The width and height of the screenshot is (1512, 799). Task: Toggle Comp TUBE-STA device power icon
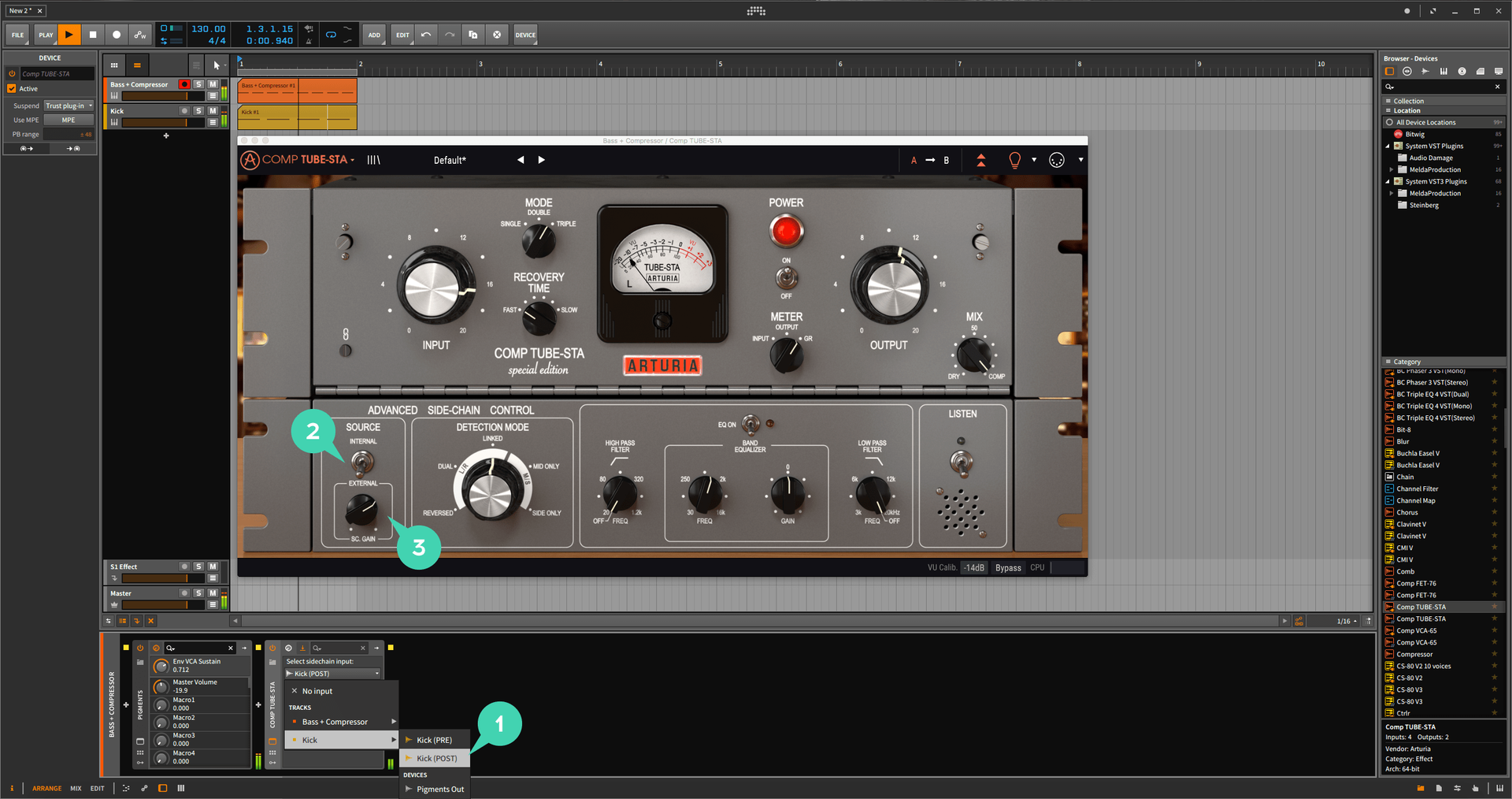pyautogui.click(x=272, y=648)
